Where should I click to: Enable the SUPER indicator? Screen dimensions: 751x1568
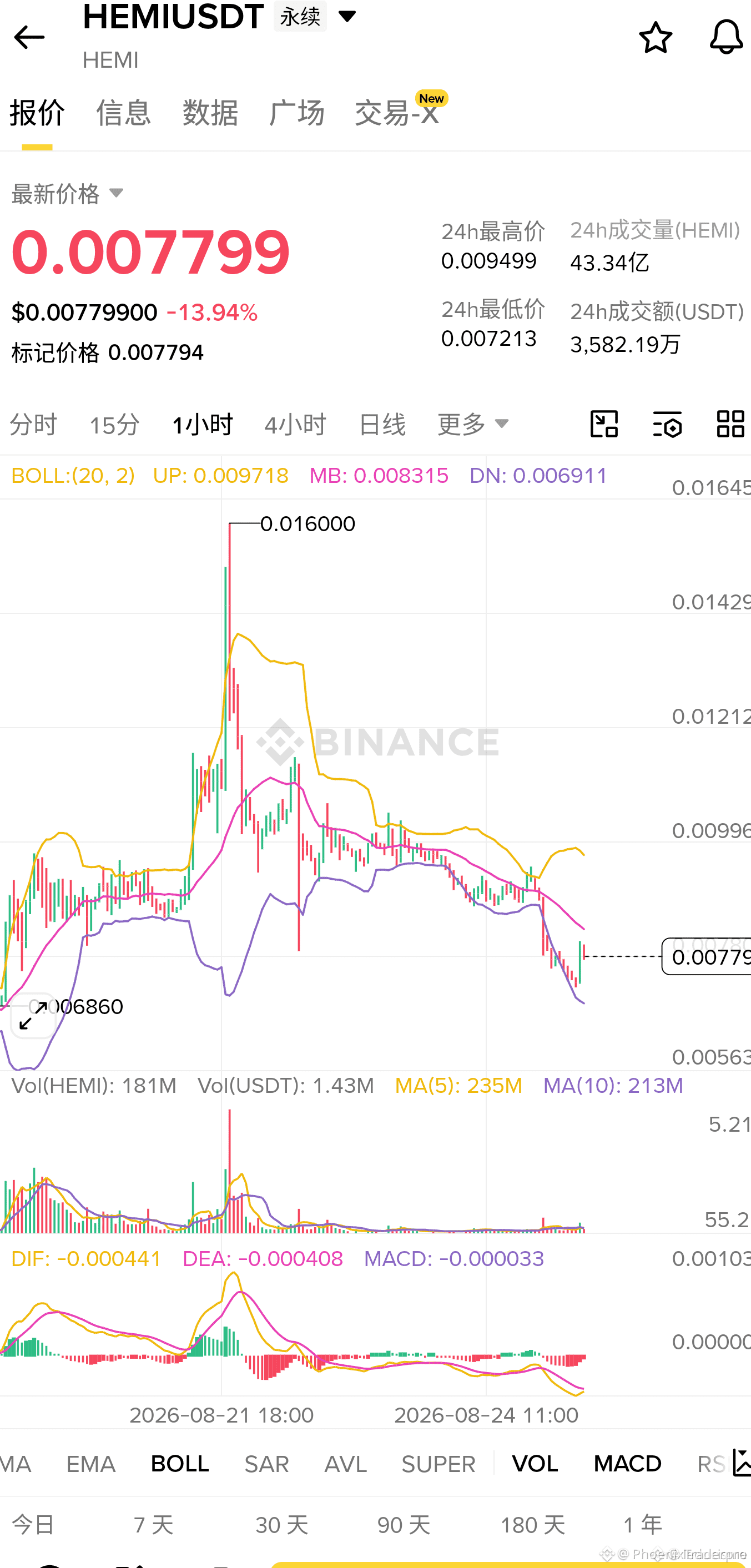[x=438, y=1463]
